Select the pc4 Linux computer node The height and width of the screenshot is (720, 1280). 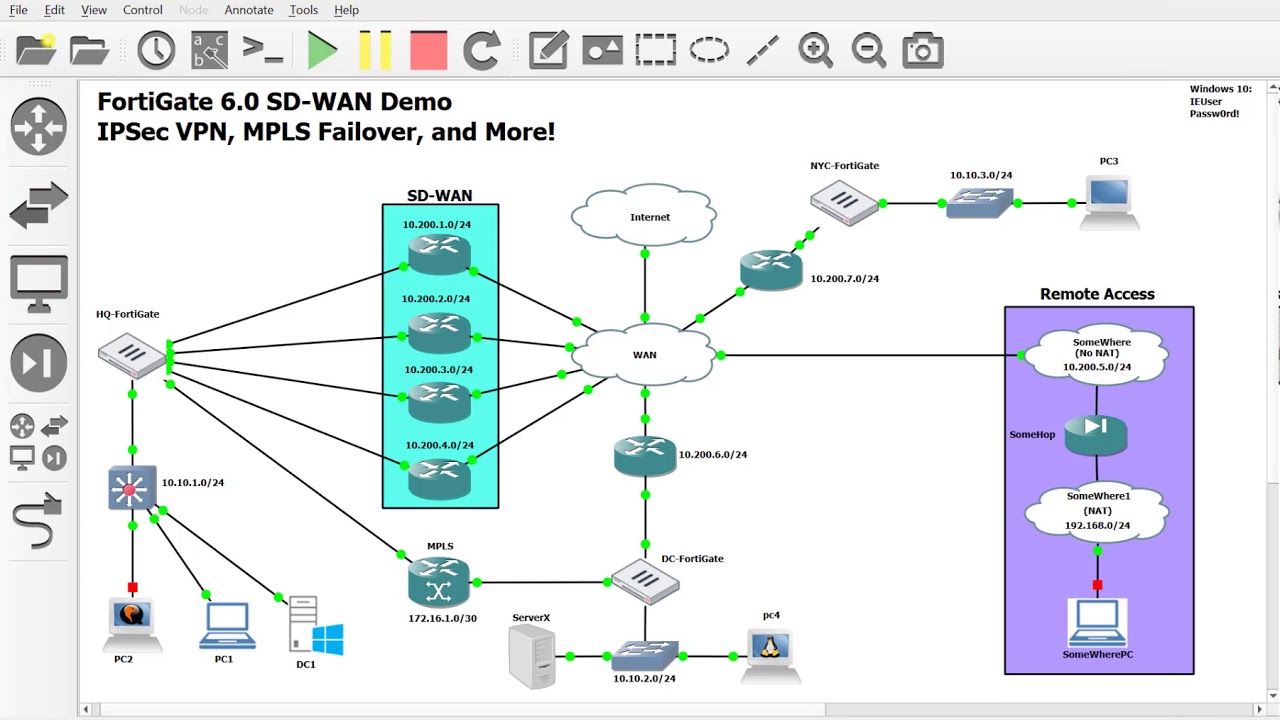[770, 655]
